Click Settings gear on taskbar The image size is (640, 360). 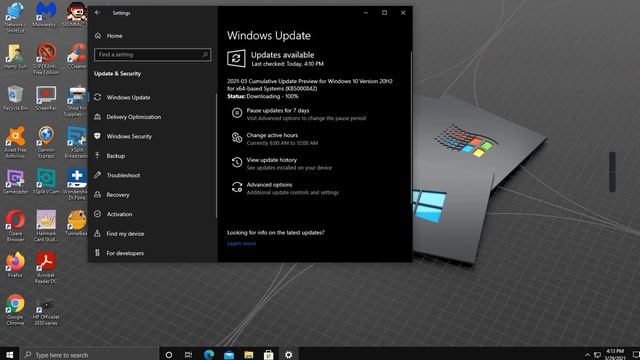(x=289, y=355)
